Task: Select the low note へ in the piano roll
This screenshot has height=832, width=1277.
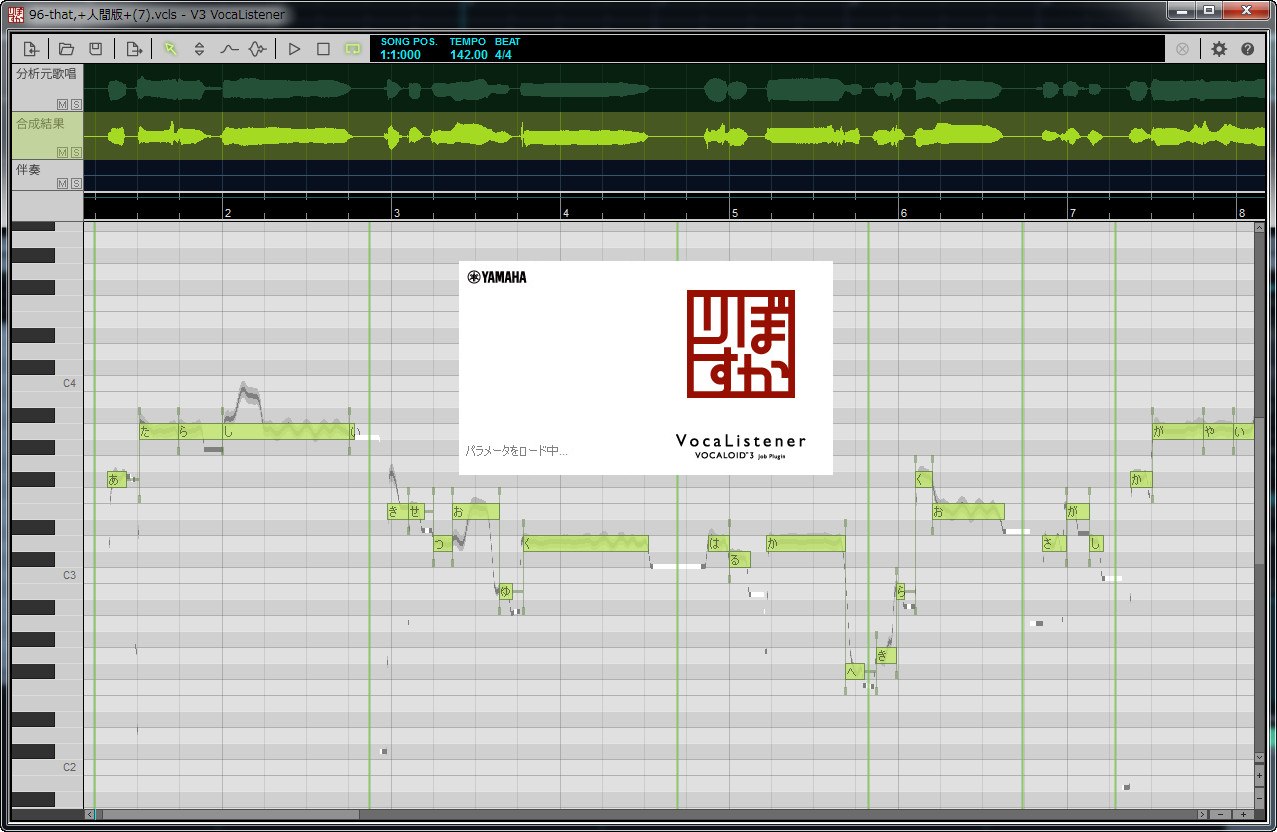Action: 854,672
